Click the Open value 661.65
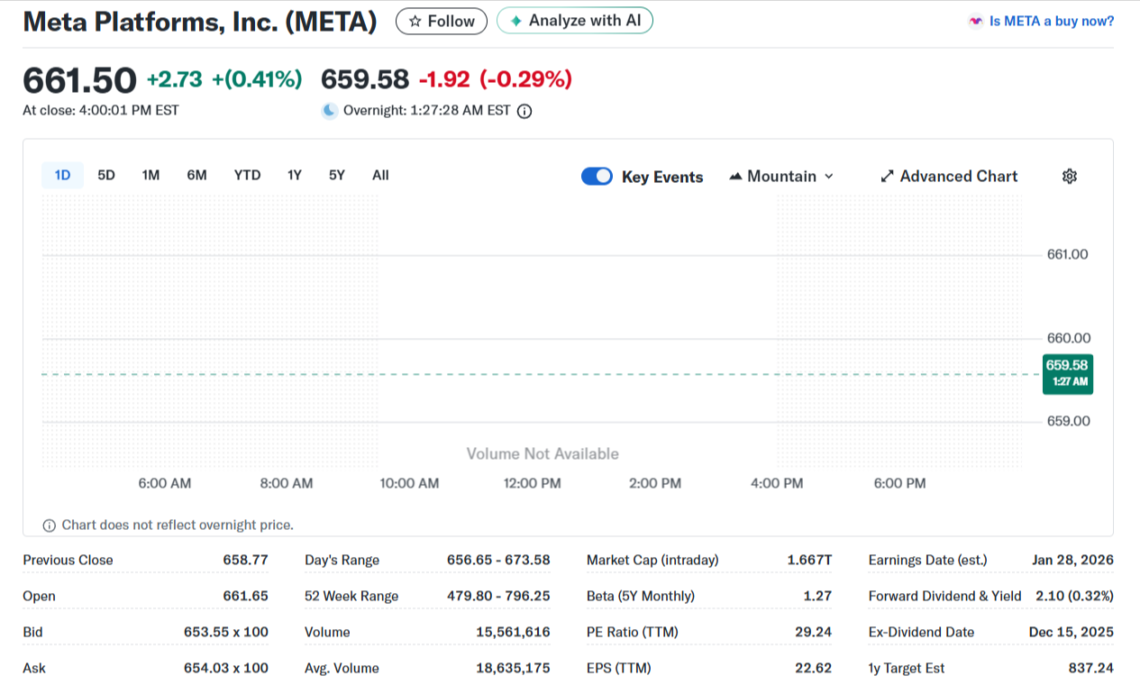This screenshot has width=1140, height=694. point(245,596)
